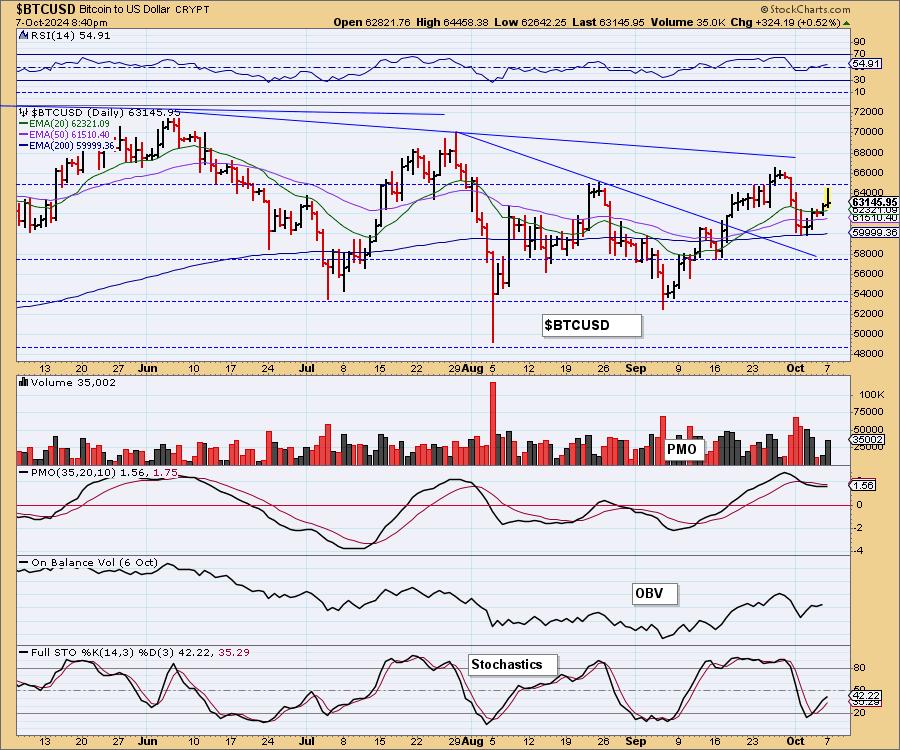Click the tallest red volume spike in August
Viewport: 900px width, 750px height.
[492, 423]
